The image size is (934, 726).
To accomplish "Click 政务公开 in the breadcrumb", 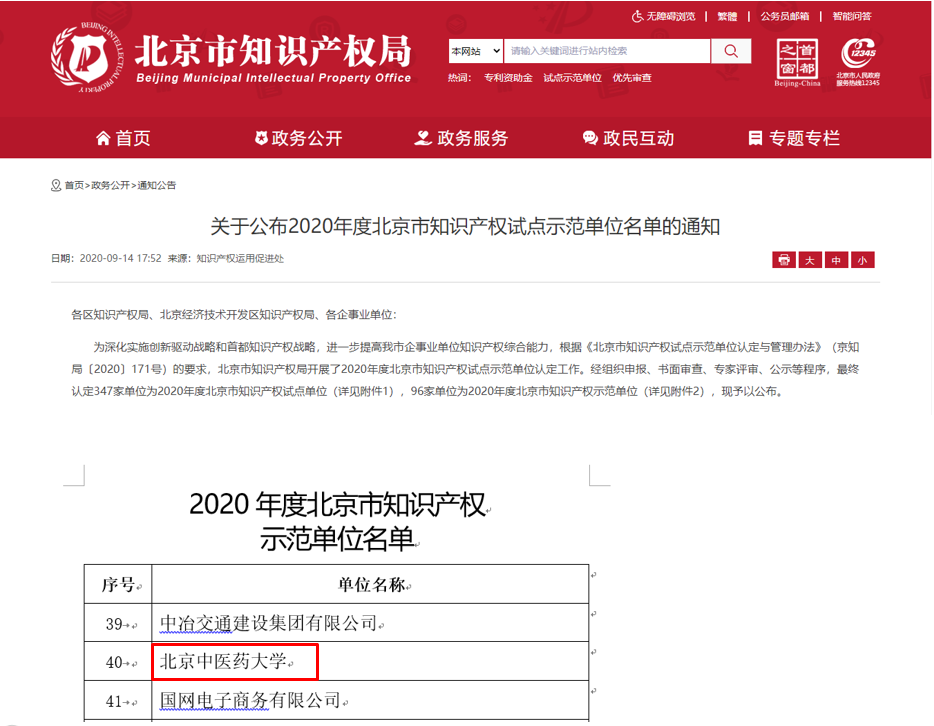I will (110, 185).
